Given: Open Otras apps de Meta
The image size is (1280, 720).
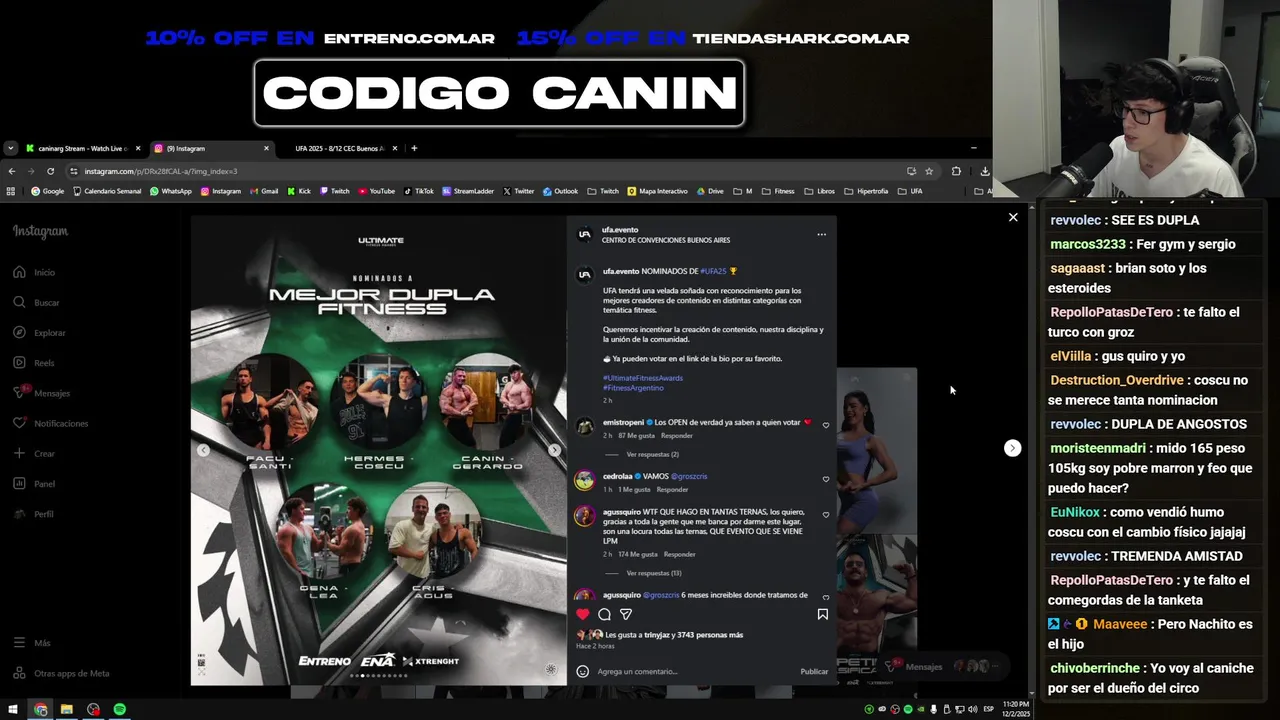Looking at the screenshot, I should 61,673.
